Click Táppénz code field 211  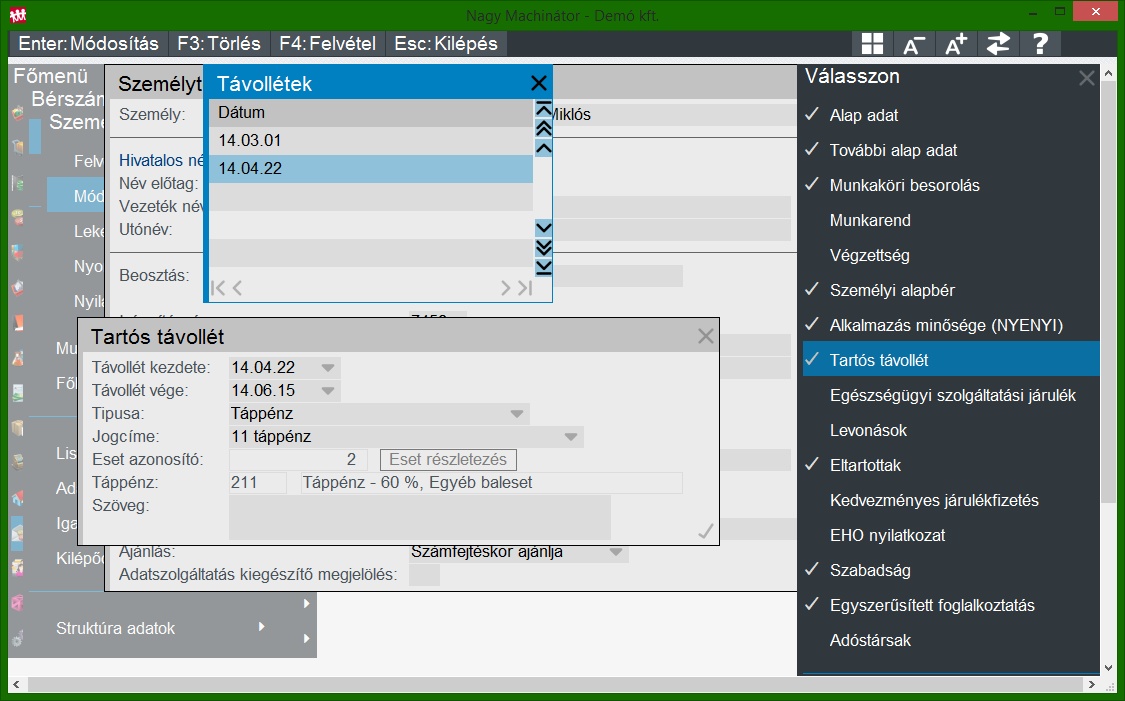point(257,483)
